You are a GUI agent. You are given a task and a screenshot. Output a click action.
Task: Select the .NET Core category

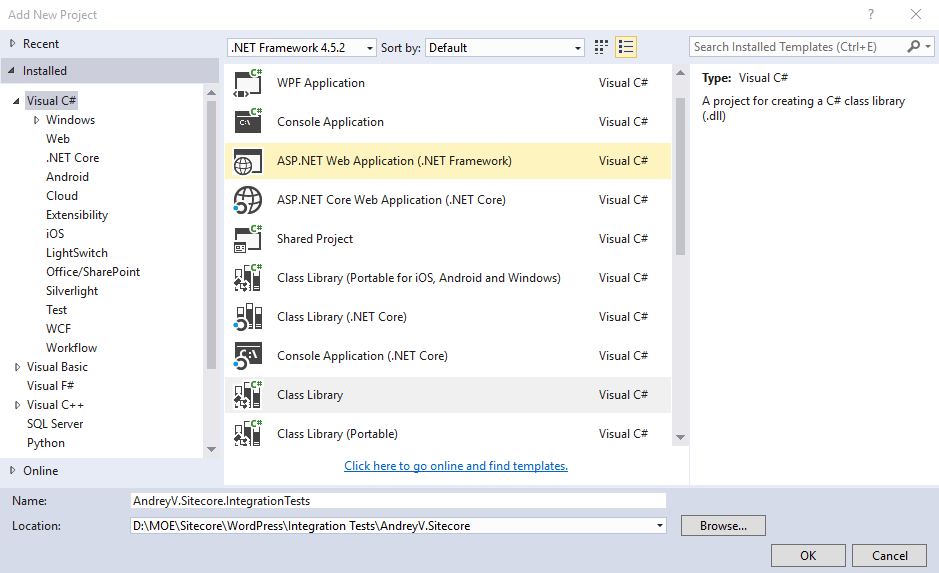point(72,158)
